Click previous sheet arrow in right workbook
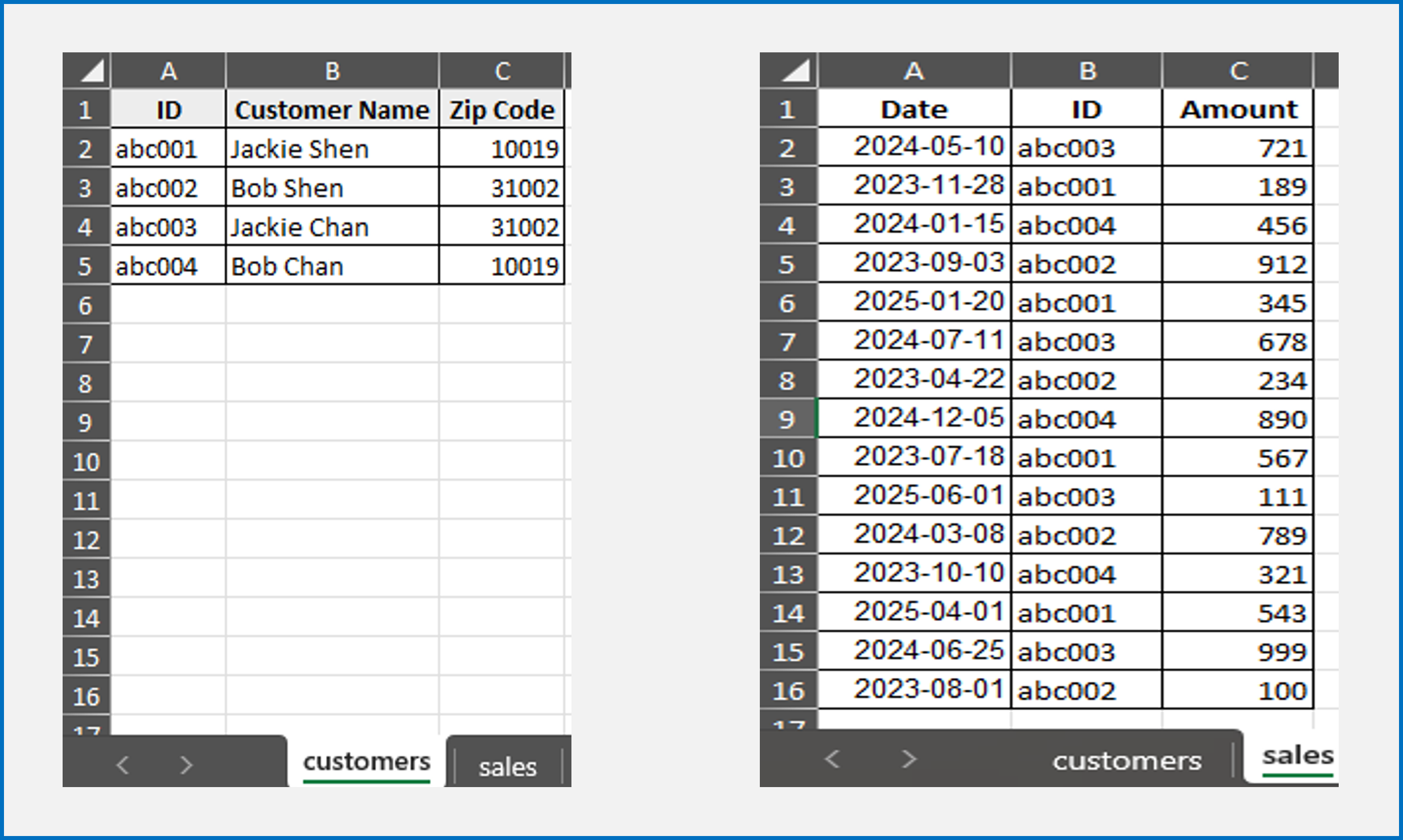The height and width of the screenshot is (840, 1403). point(832,759)
